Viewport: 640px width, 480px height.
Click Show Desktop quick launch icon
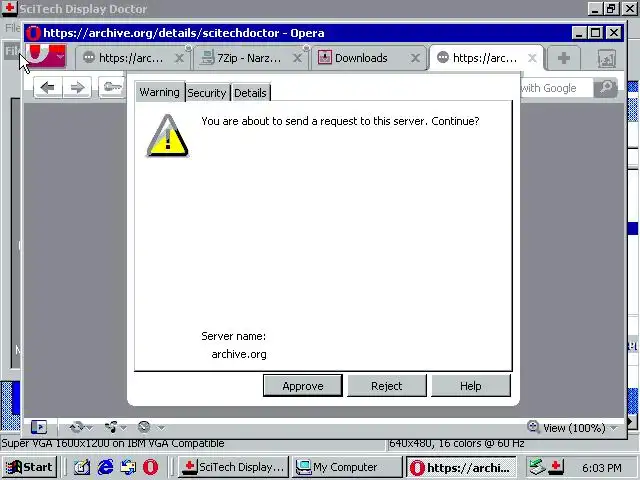click(82, 467)
